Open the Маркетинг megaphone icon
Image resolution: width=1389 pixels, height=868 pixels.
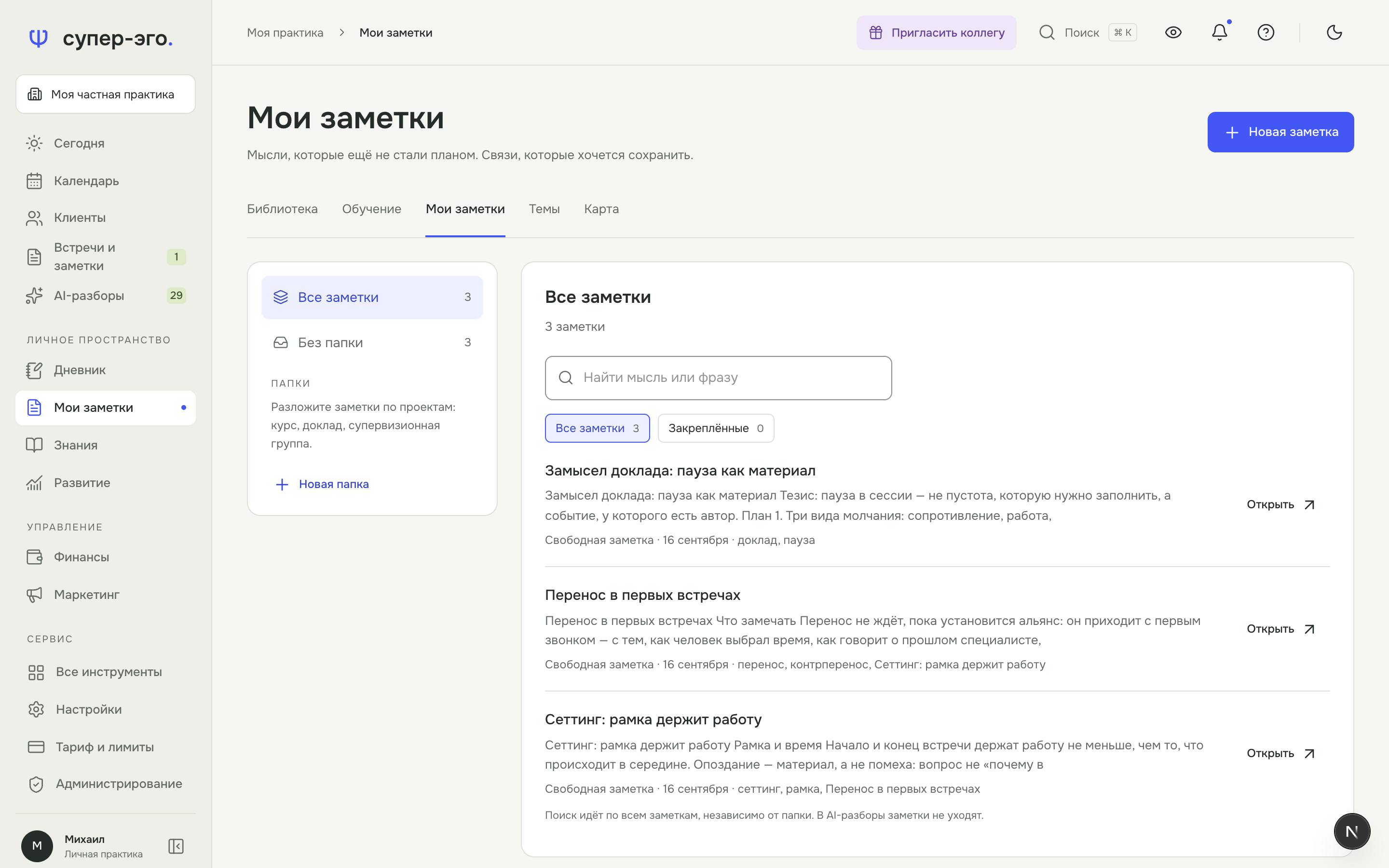[x=34, y=595]
